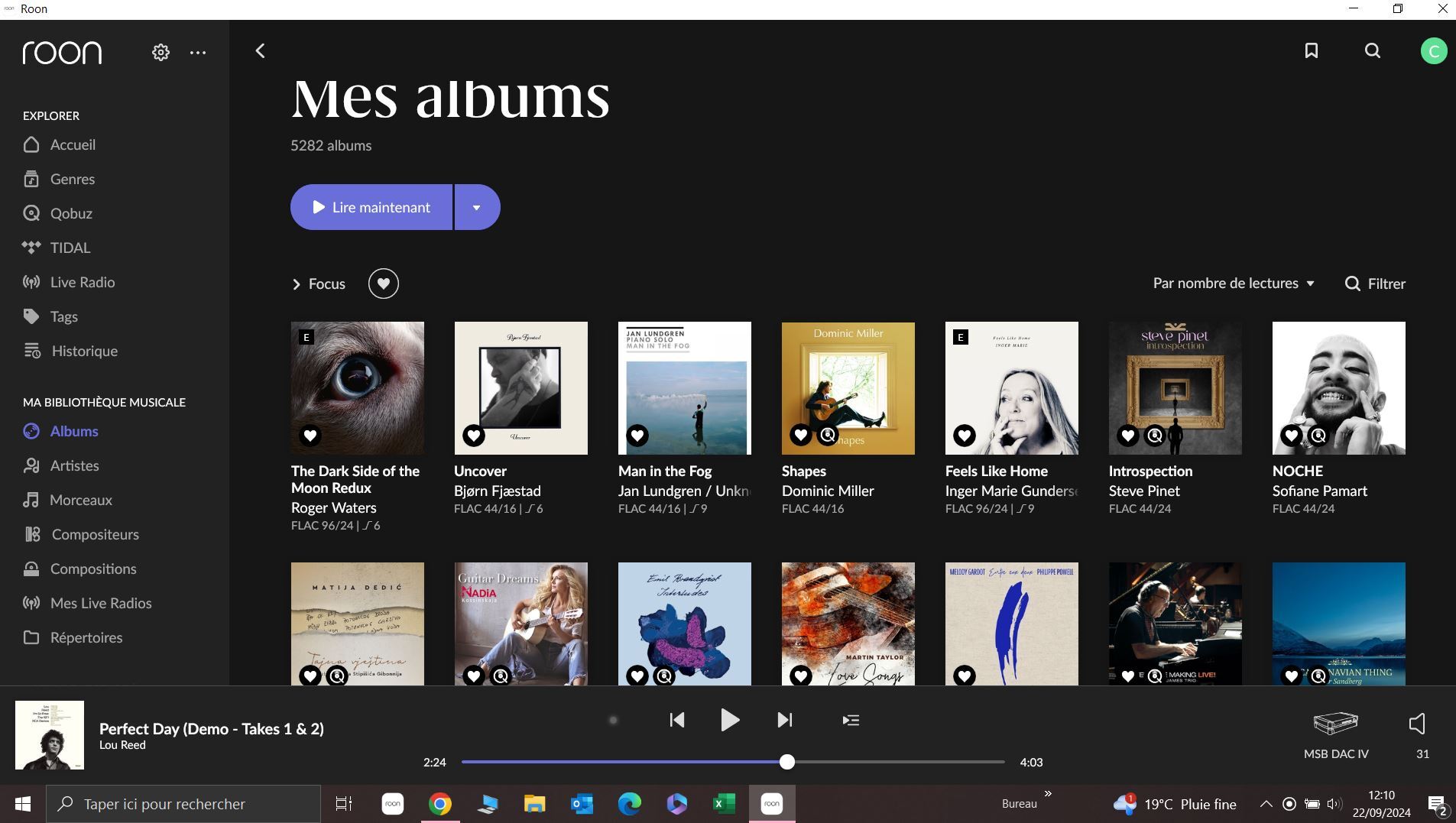Open Mes Live Radios in sidebar
This screenshot has height=823, width=1456.
click(x=87, y=603)
